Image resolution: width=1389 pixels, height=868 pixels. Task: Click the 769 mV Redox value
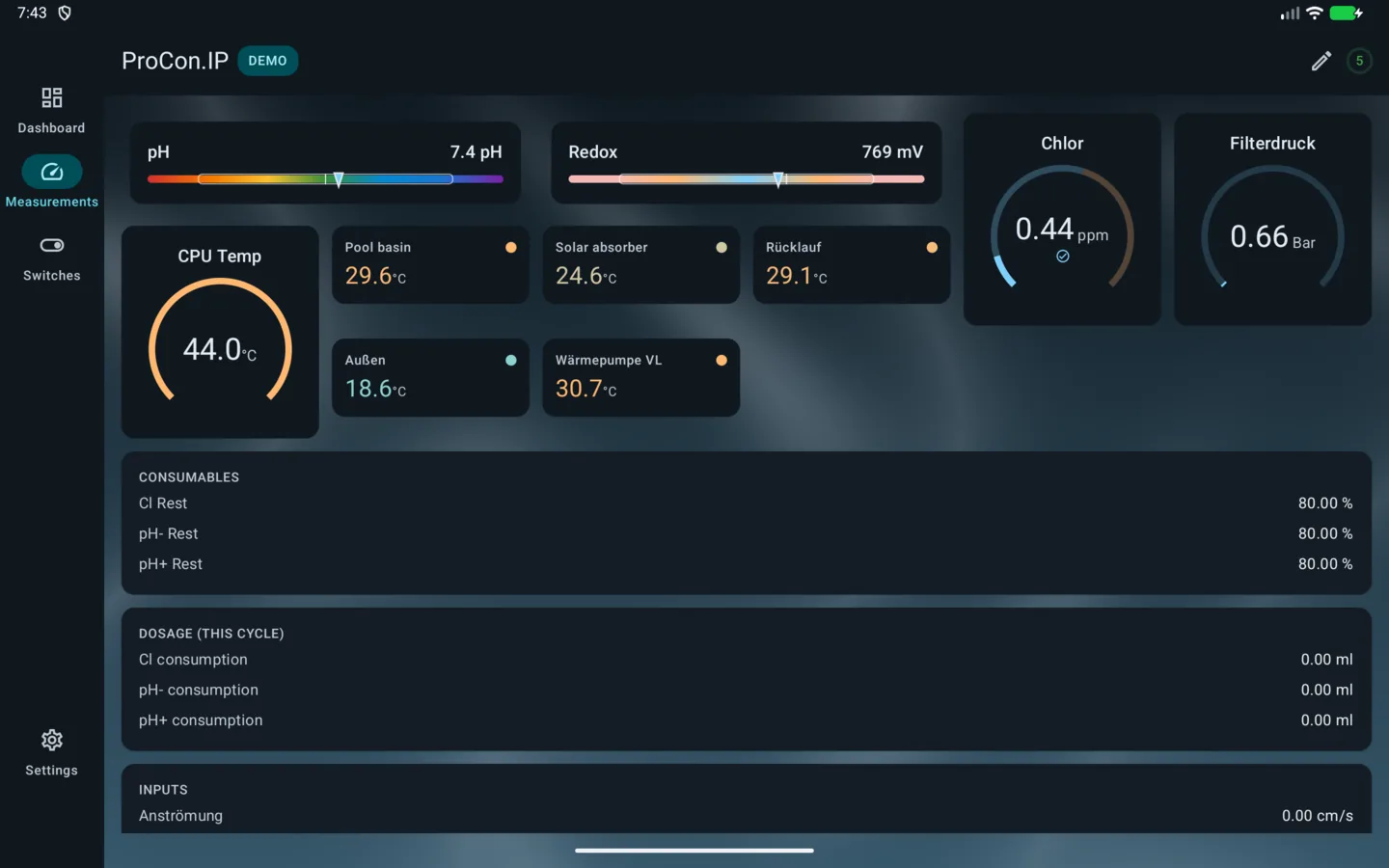pyautogui.click(x=892, y=152)
